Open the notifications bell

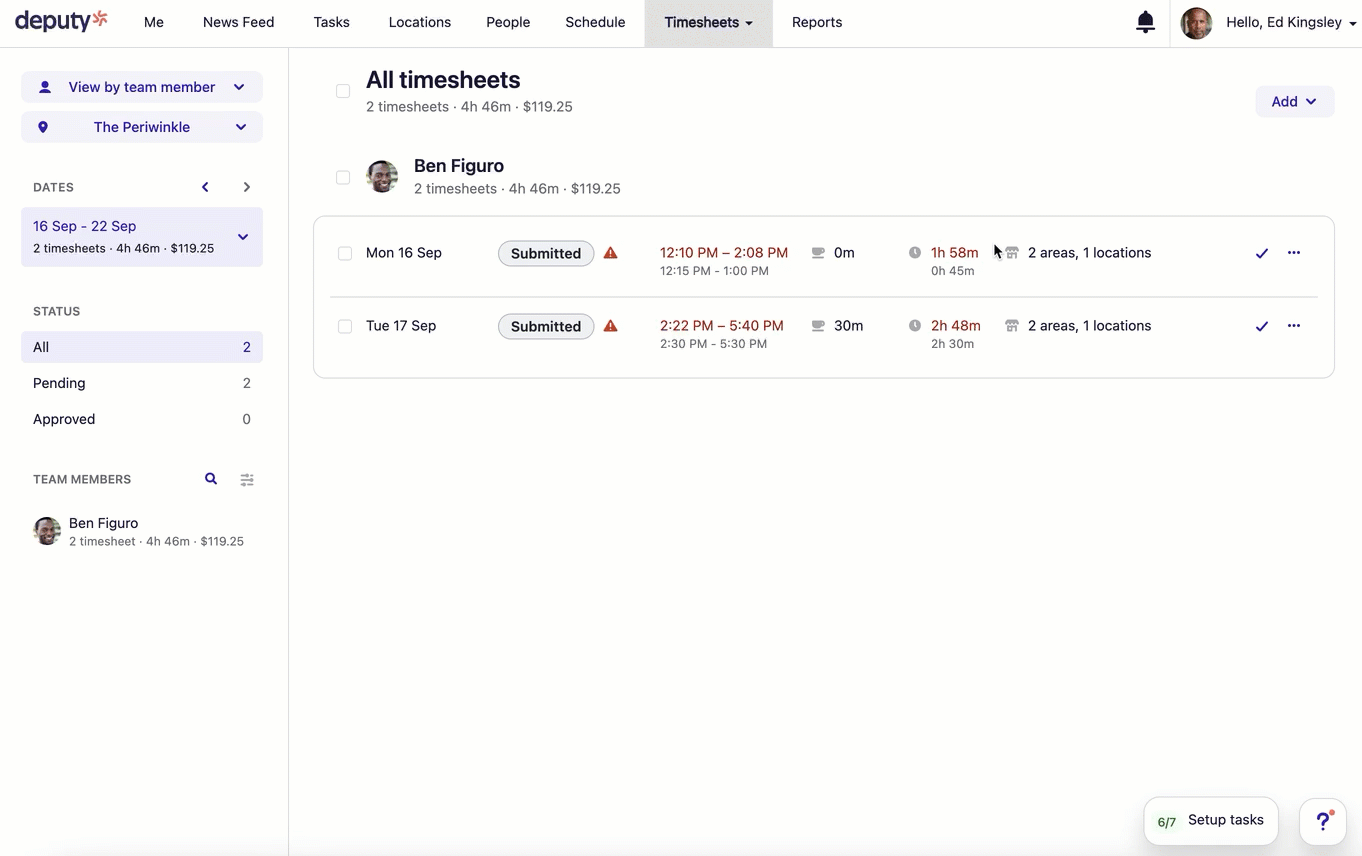coord(1146,22)
